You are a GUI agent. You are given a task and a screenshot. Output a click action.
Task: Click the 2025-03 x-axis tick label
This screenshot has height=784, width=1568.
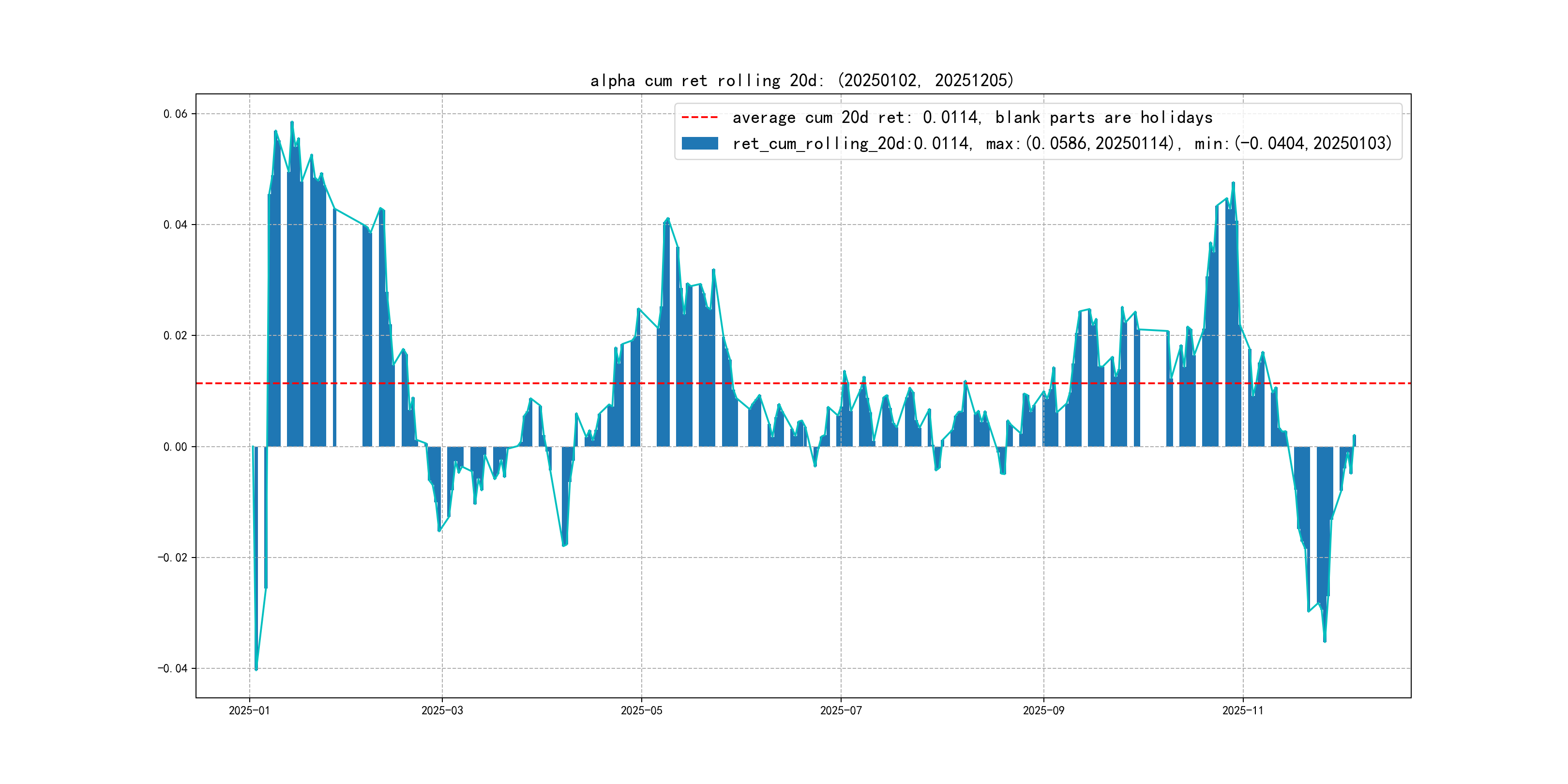[442, 710]
